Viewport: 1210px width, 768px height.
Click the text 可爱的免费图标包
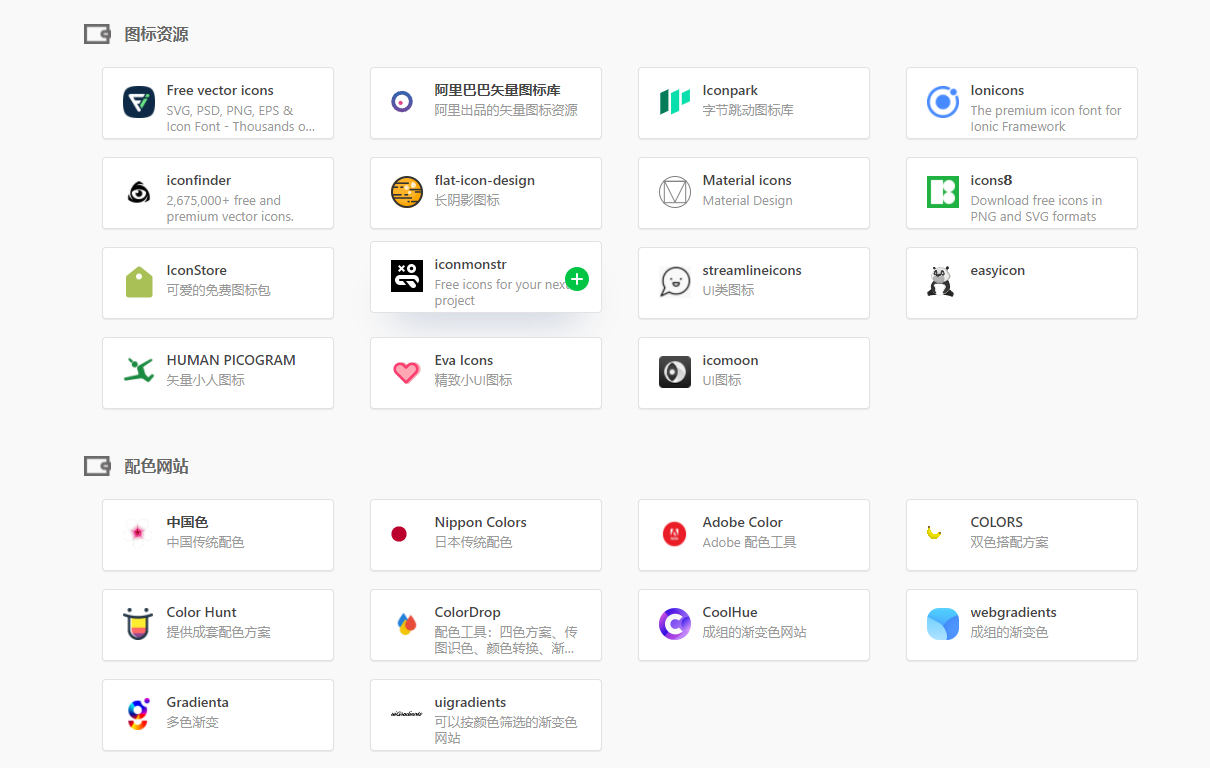coord(219,290)
